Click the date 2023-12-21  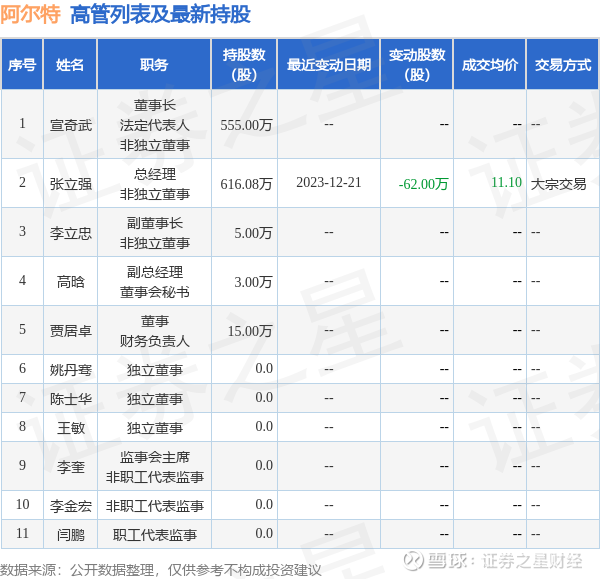pyautogui.click(x=329, y=183)
